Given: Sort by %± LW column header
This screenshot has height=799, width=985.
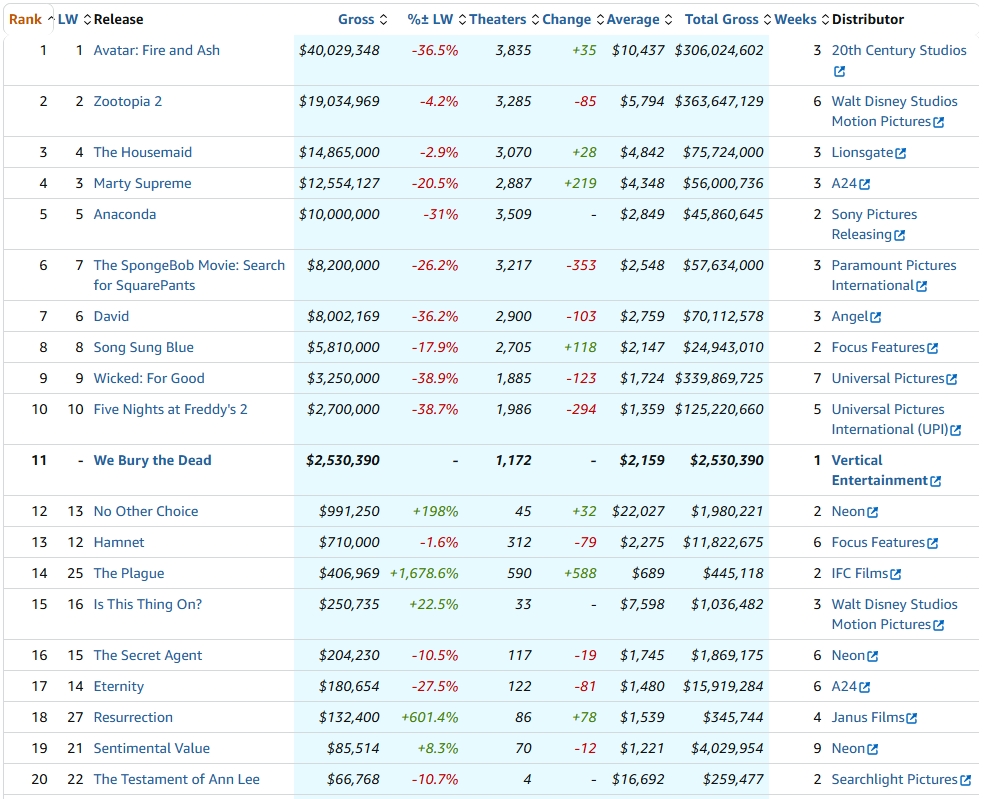Looking at the screenshot, I should (430, 19).
